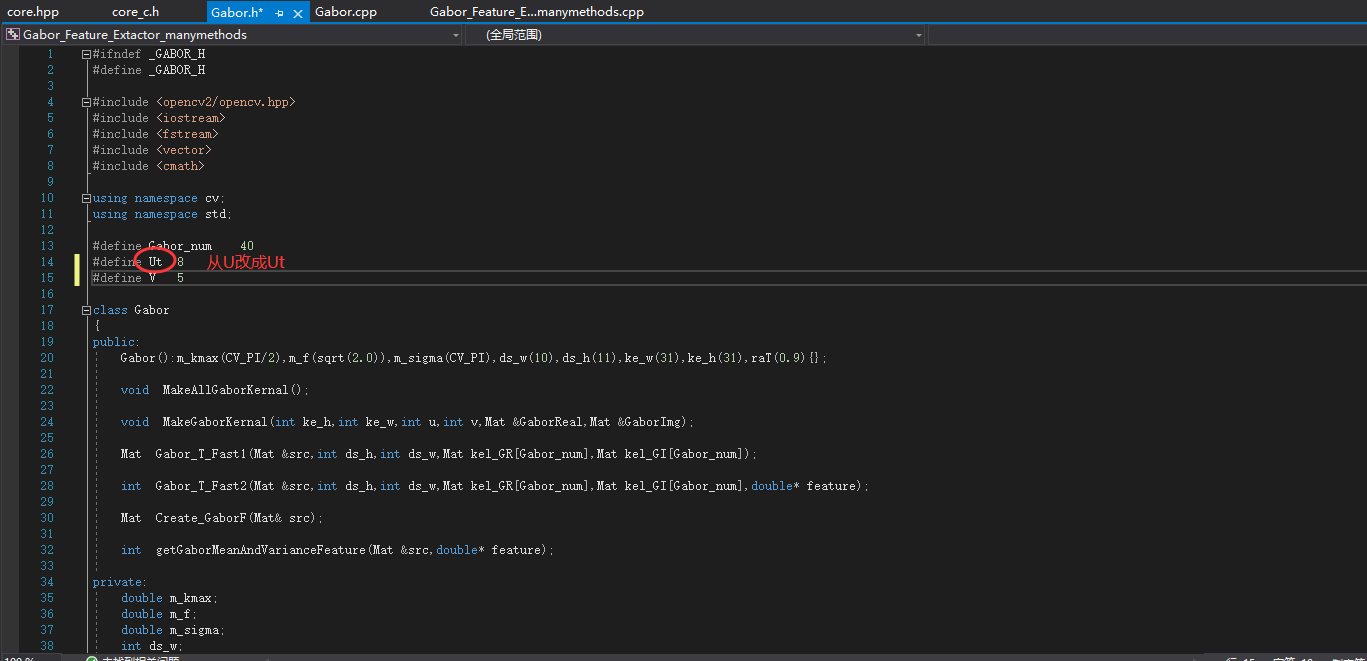The image size is (1367, 661).
Task: Open the Gabor.cpp tab
Action: pos(345,11)
